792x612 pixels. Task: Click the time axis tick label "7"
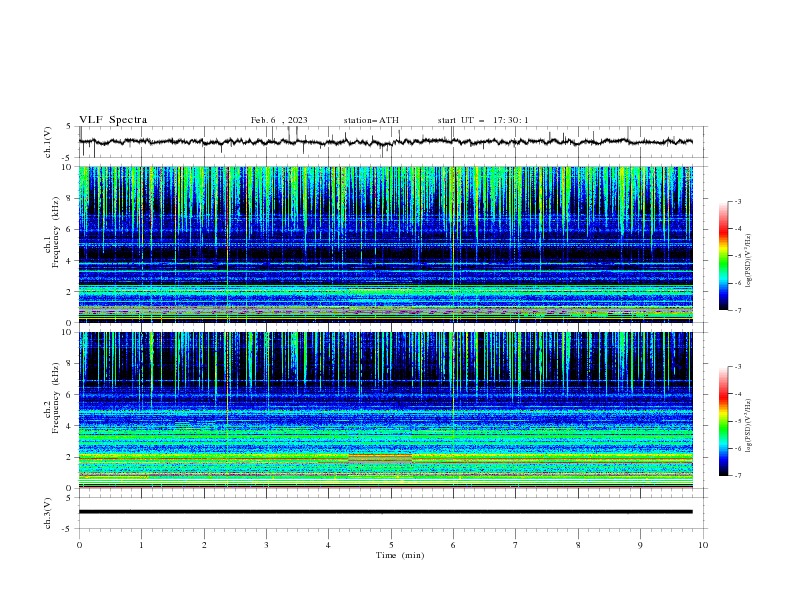click(516, 545)
